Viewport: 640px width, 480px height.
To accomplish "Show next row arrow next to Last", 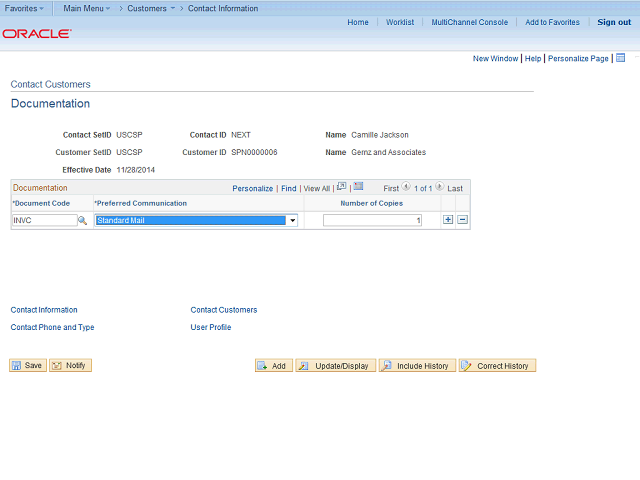I will (439, 187).
